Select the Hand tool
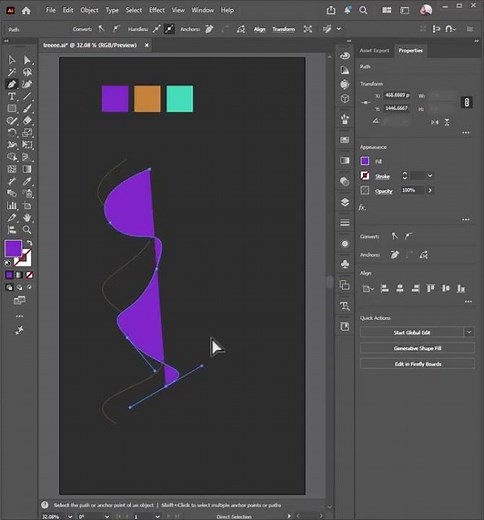Viewport: 484px width, 520px height. point(27,217)
